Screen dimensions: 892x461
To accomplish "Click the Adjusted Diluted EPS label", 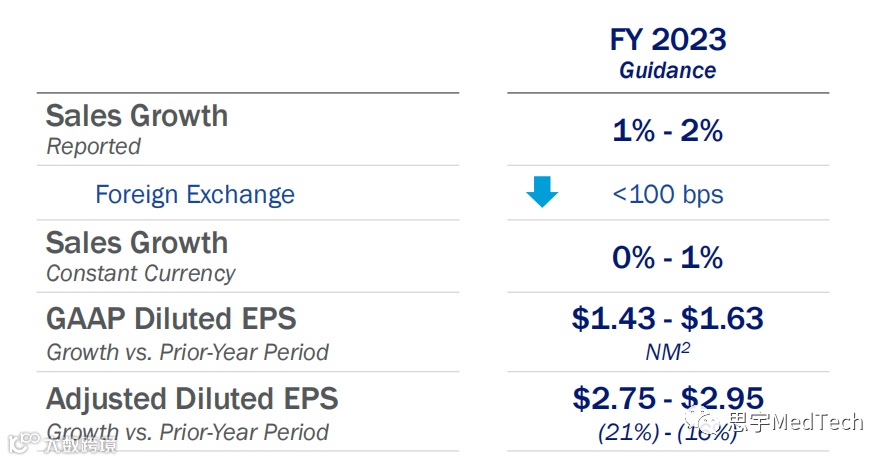I will tap(192, 399).
